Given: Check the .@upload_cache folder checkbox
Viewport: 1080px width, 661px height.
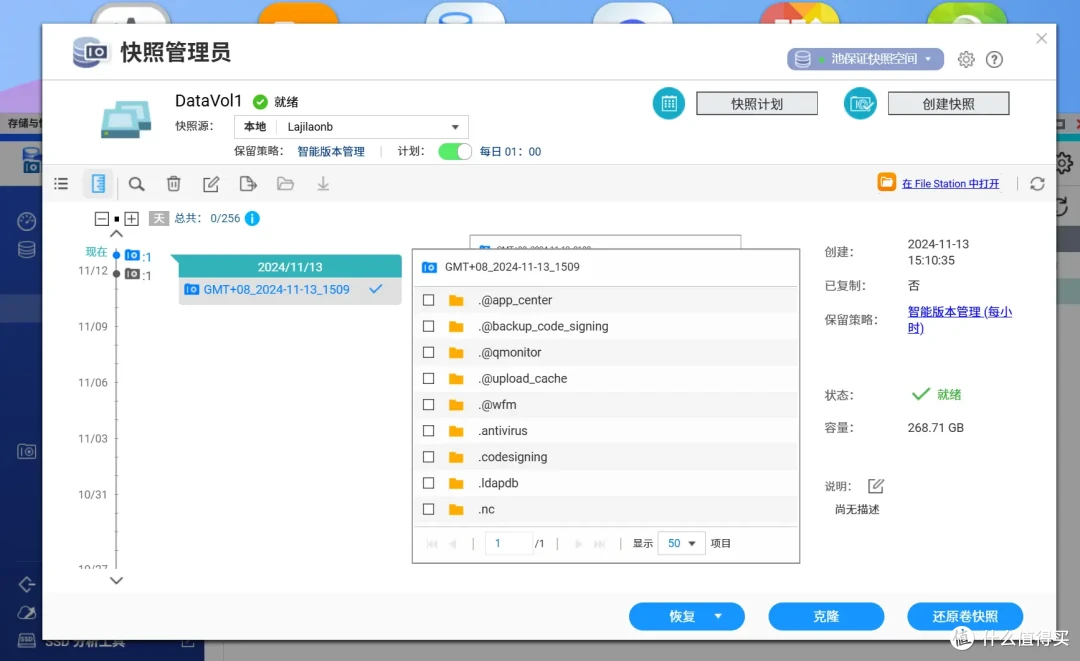Looking at the screenshot, I should click(x=428, y=379).
